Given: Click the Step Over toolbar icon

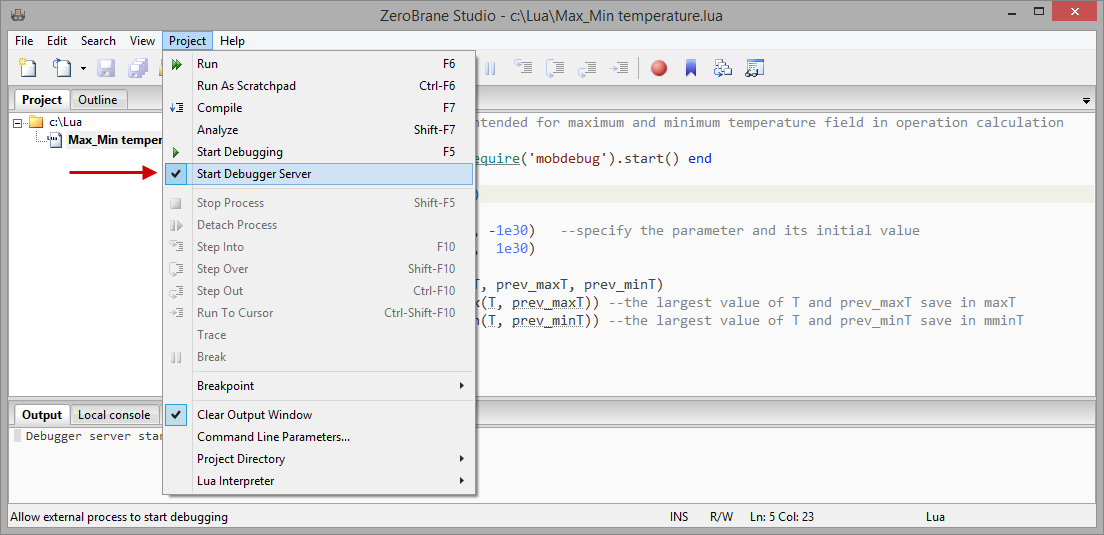Looking at the screenshot, I should (555, 68).
